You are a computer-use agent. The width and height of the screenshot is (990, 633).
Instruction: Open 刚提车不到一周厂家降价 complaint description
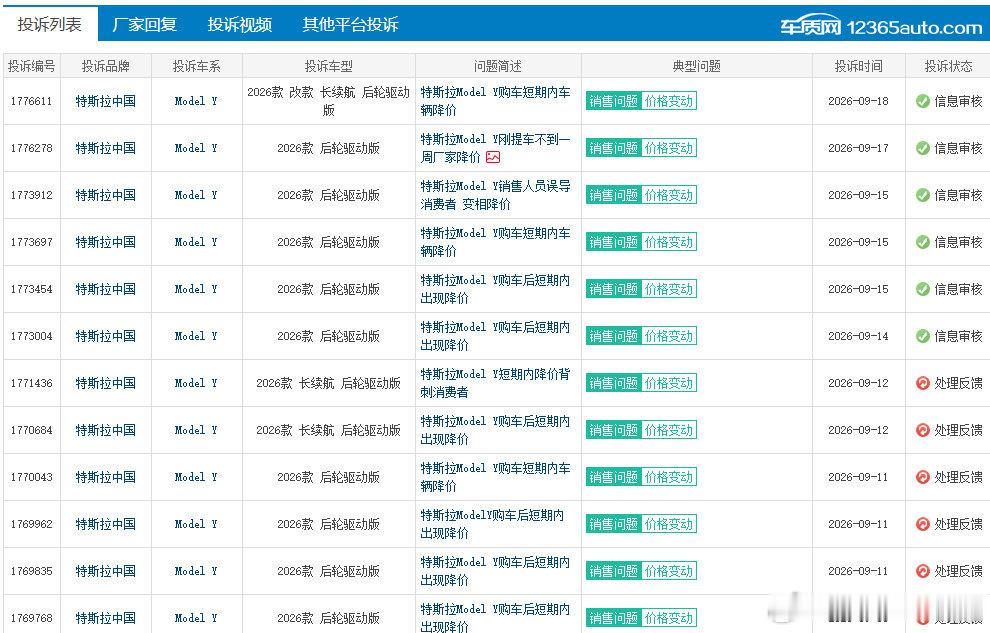tap(495, 148)
